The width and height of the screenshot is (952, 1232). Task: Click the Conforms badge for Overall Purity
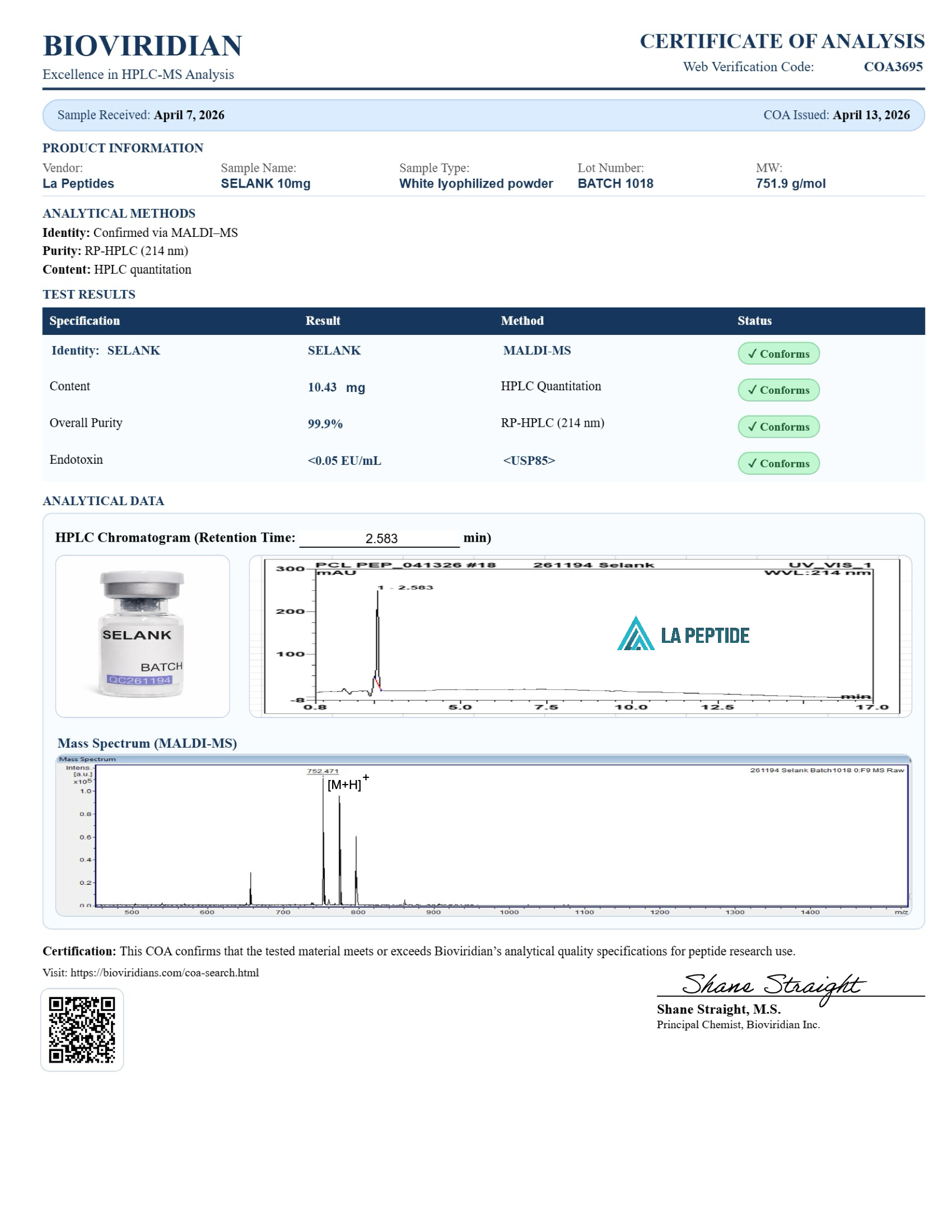(778, 427)
